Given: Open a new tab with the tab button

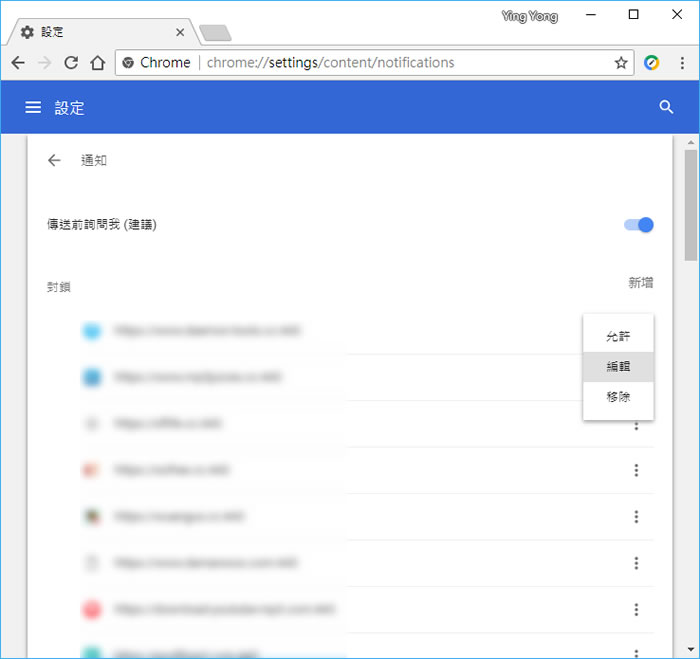Looking at the screenshot, I should pos(215,33).
